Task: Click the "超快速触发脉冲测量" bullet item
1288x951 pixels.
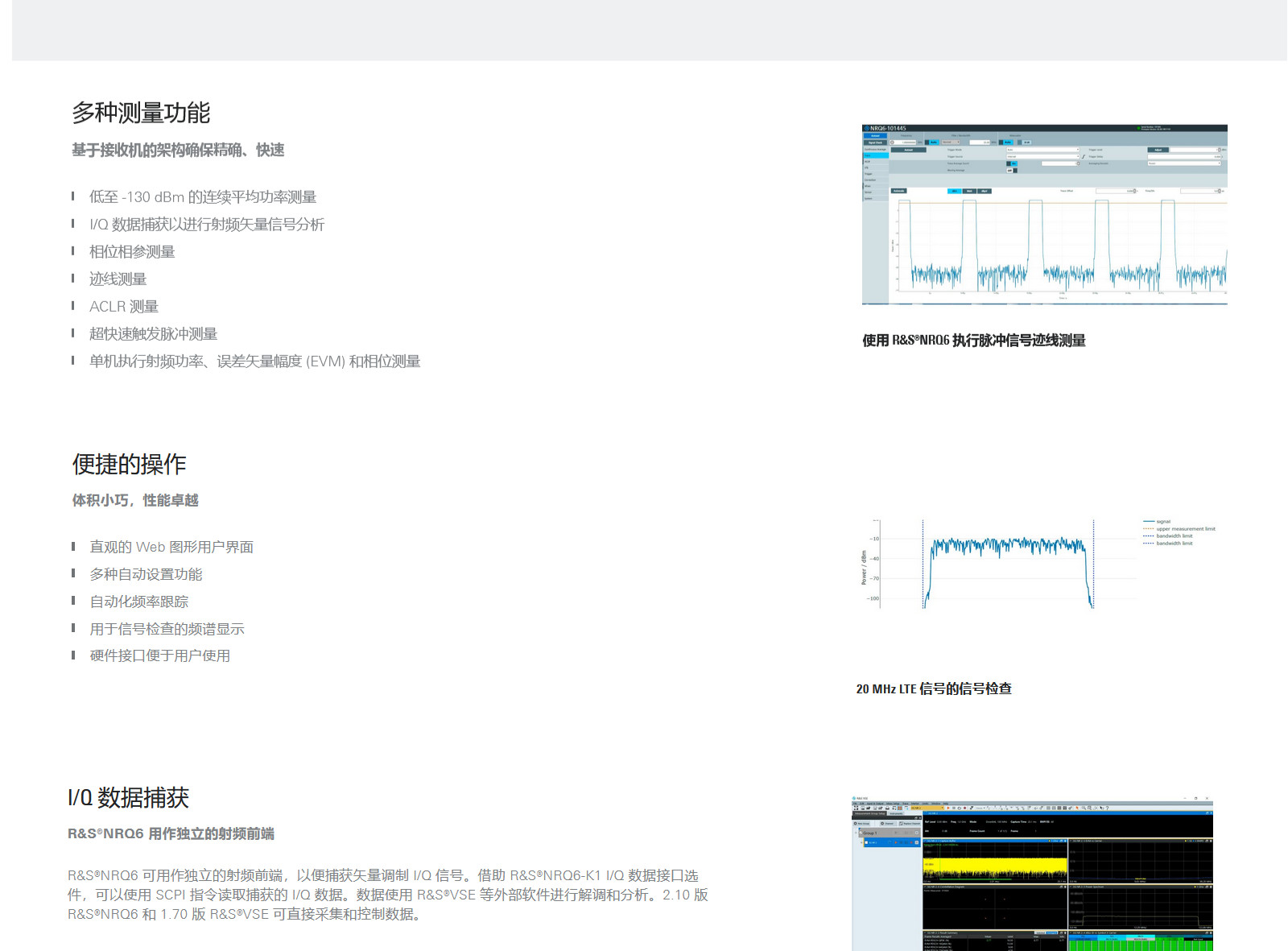Action: click(153, 334)
